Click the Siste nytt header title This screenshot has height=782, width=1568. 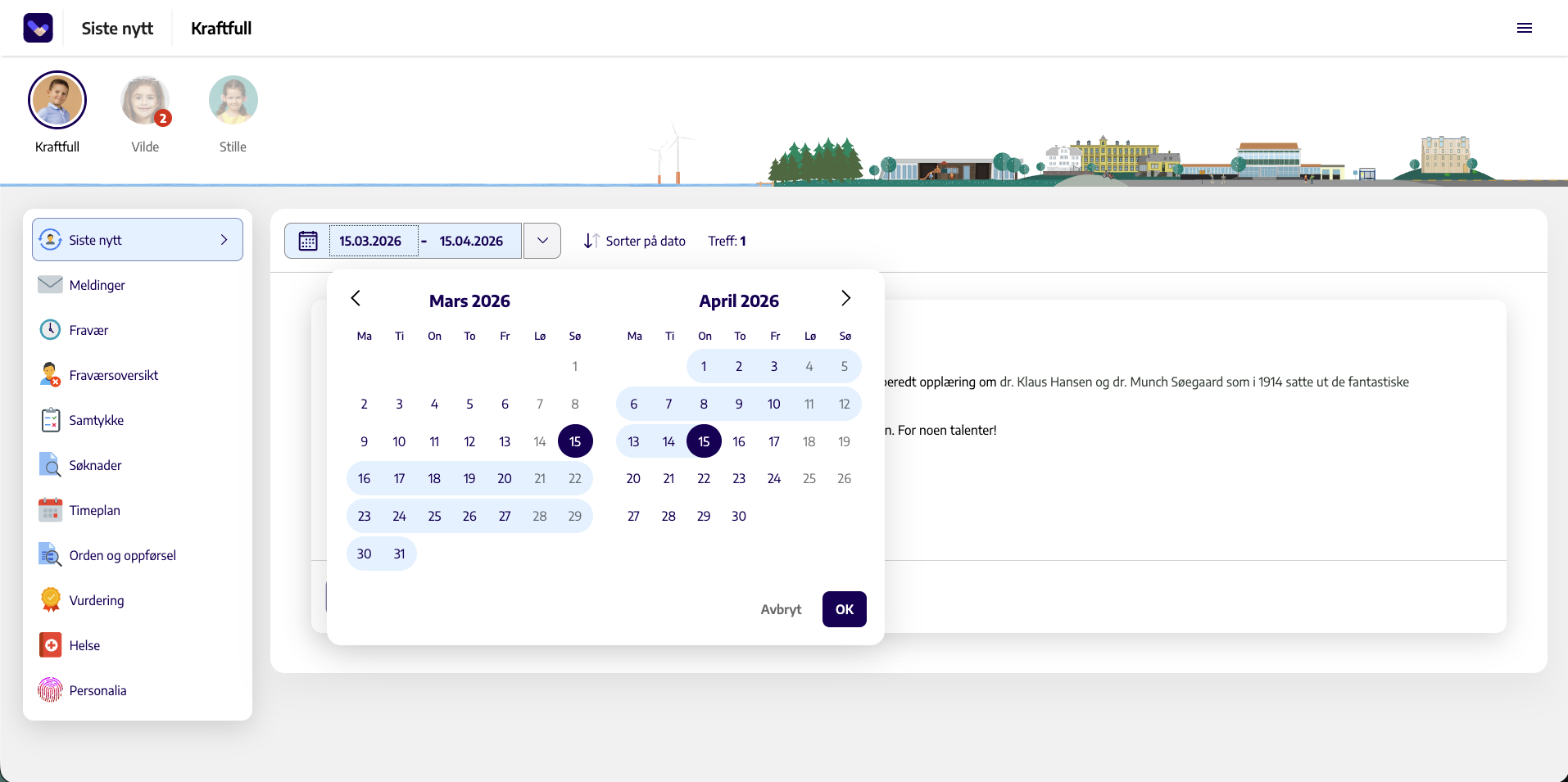[x=117, y=28]
